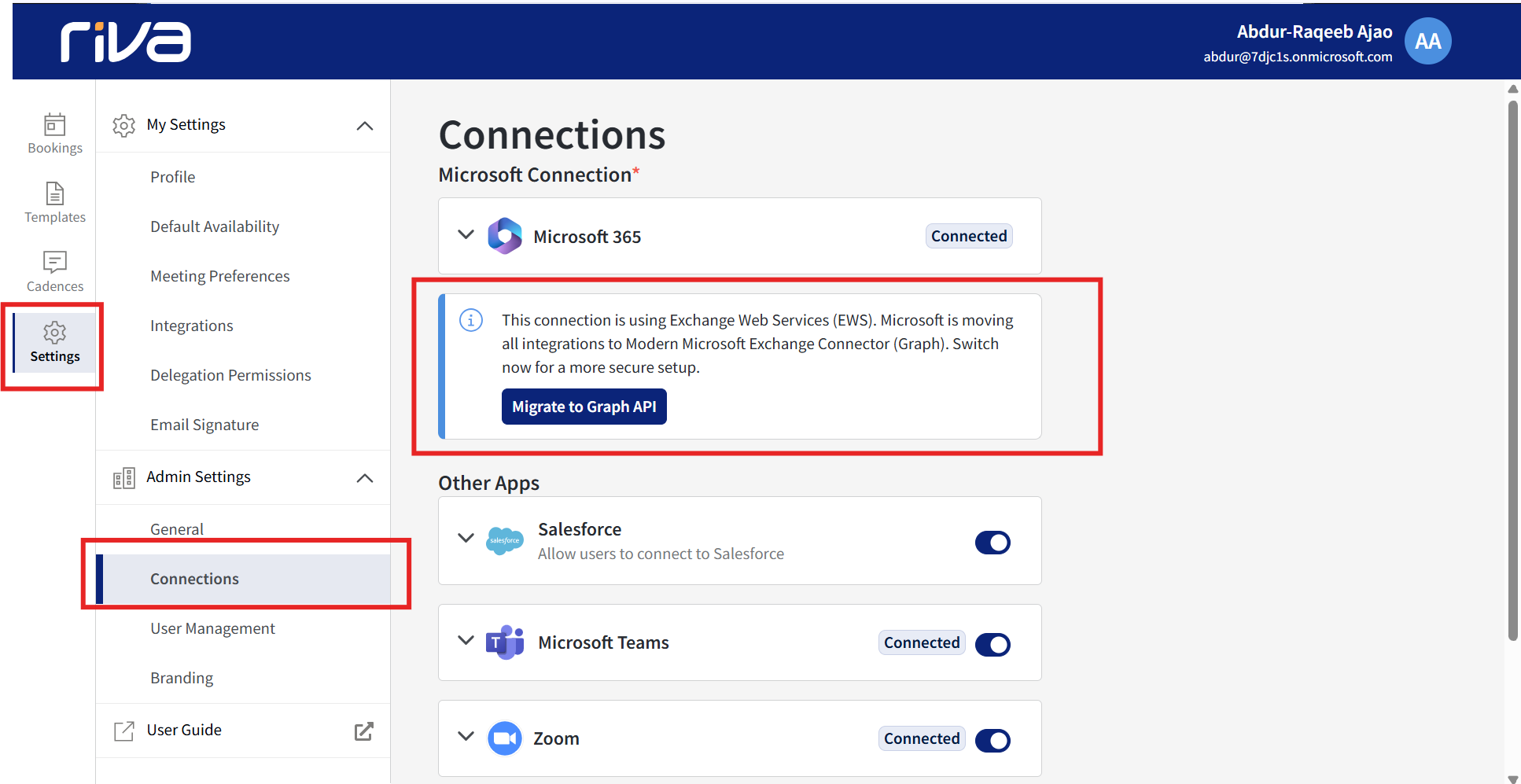Click the Microsoft Teams logo icon
The width and height of the screenshot is (1521, 784).
click(x=505, y=642)
